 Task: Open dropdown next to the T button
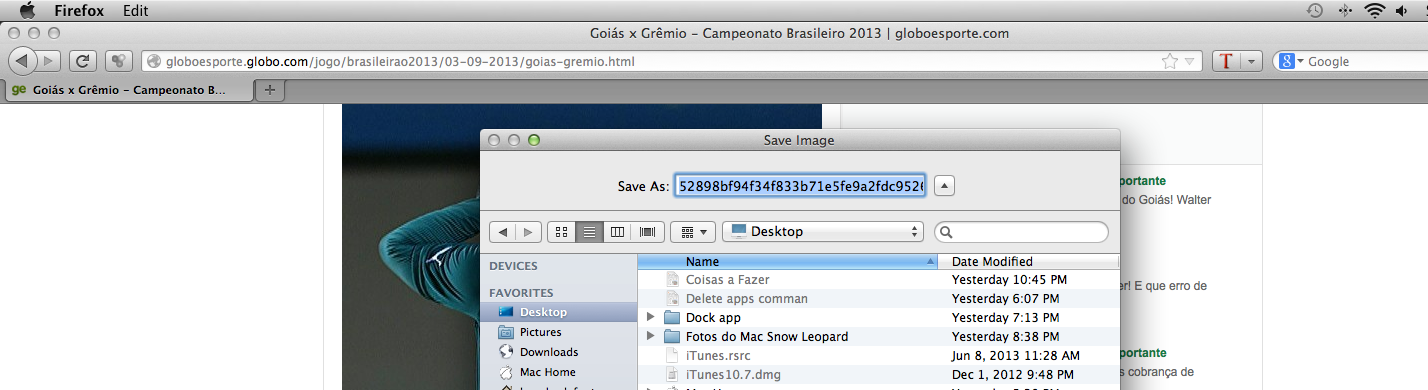pos(1251,61)
